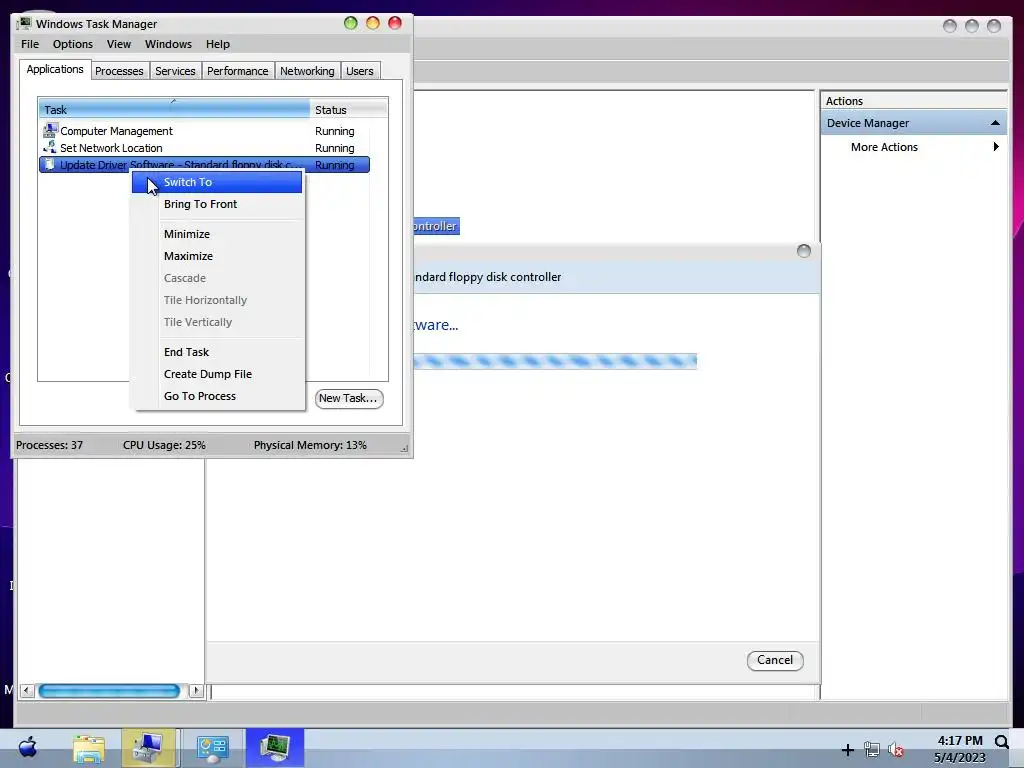Click More Actions in Actions pane

(x=884, y=147)
